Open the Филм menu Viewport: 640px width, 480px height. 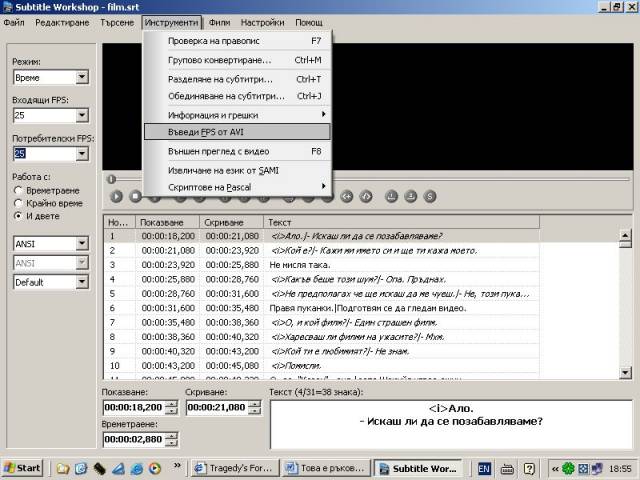pos(220,22)
